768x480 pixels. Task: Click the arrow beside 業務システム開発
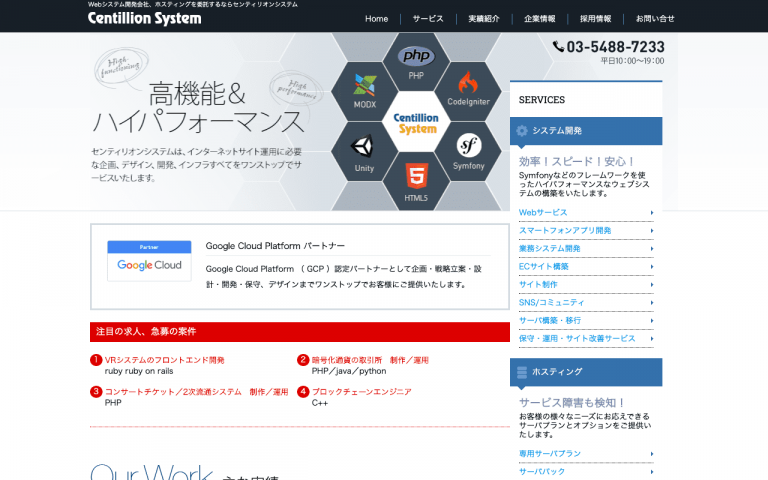(x=652, y=249)
